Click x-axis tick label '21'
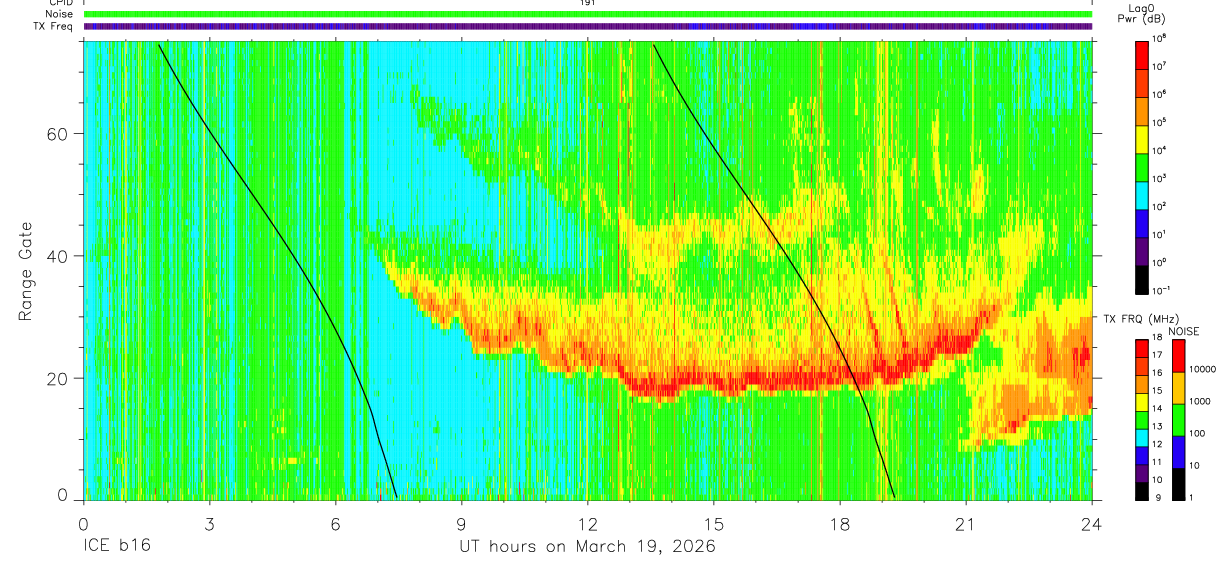 click(x=966, y=524)
